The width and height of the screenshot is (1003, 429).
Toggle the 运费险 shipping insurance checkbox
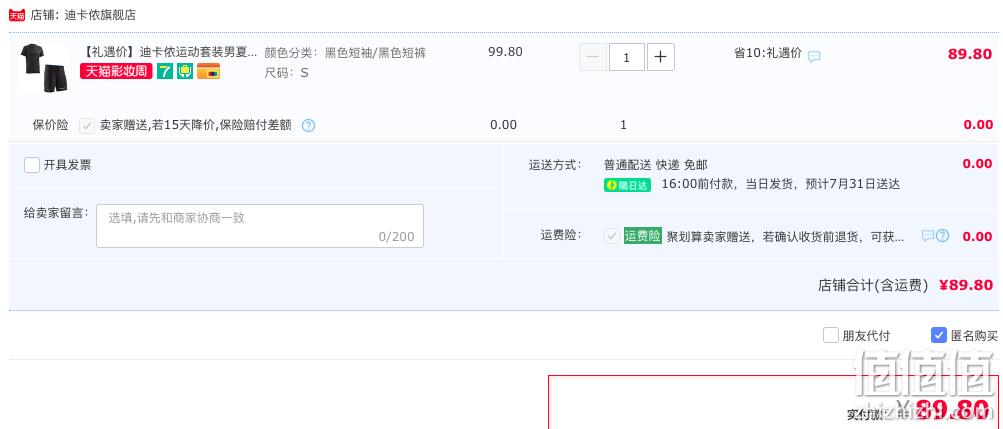click(612, 236)
